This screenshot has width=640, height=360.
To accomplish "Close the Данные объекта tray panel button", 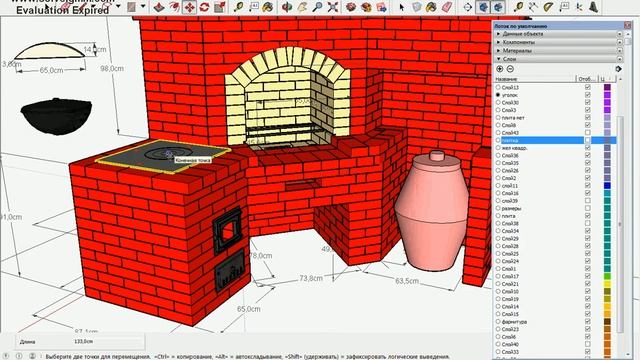I will pyautogui.click(x=620, y=34).
